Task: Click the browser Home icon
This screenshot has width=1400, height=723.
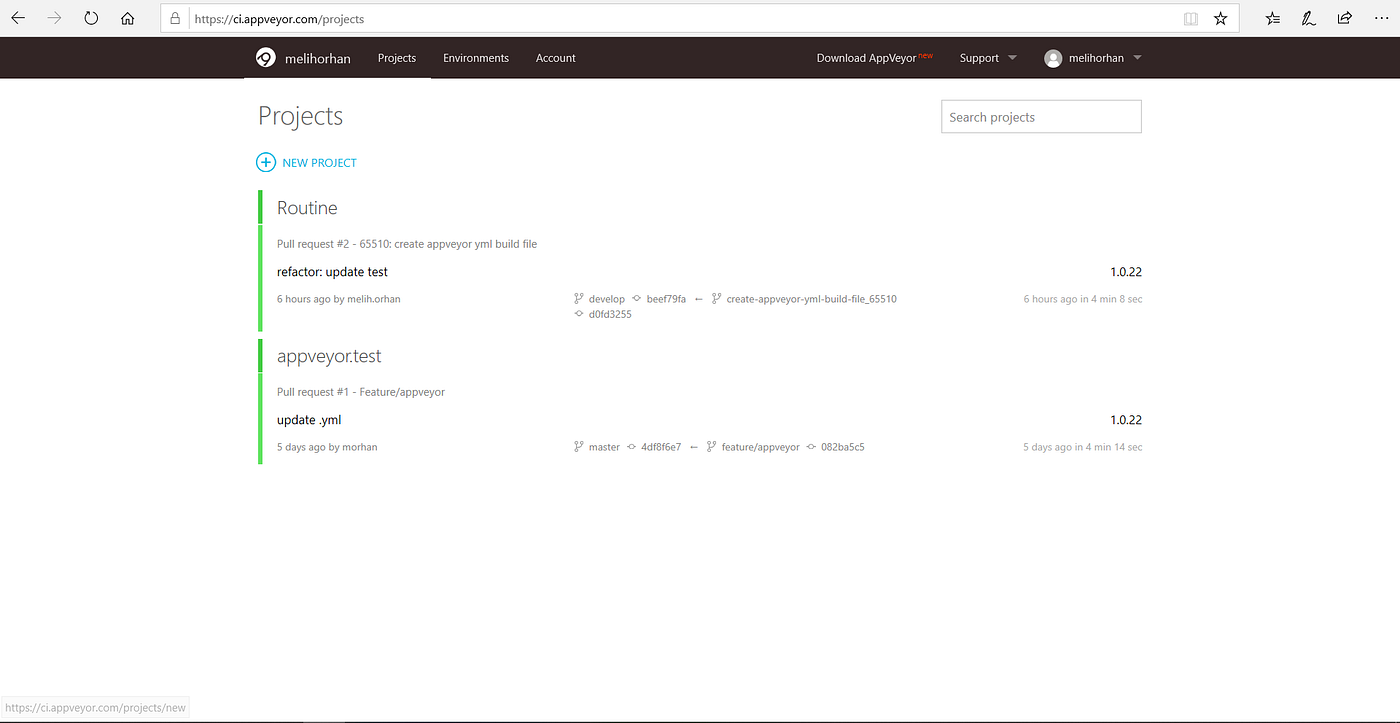Action: pos(127,18)
